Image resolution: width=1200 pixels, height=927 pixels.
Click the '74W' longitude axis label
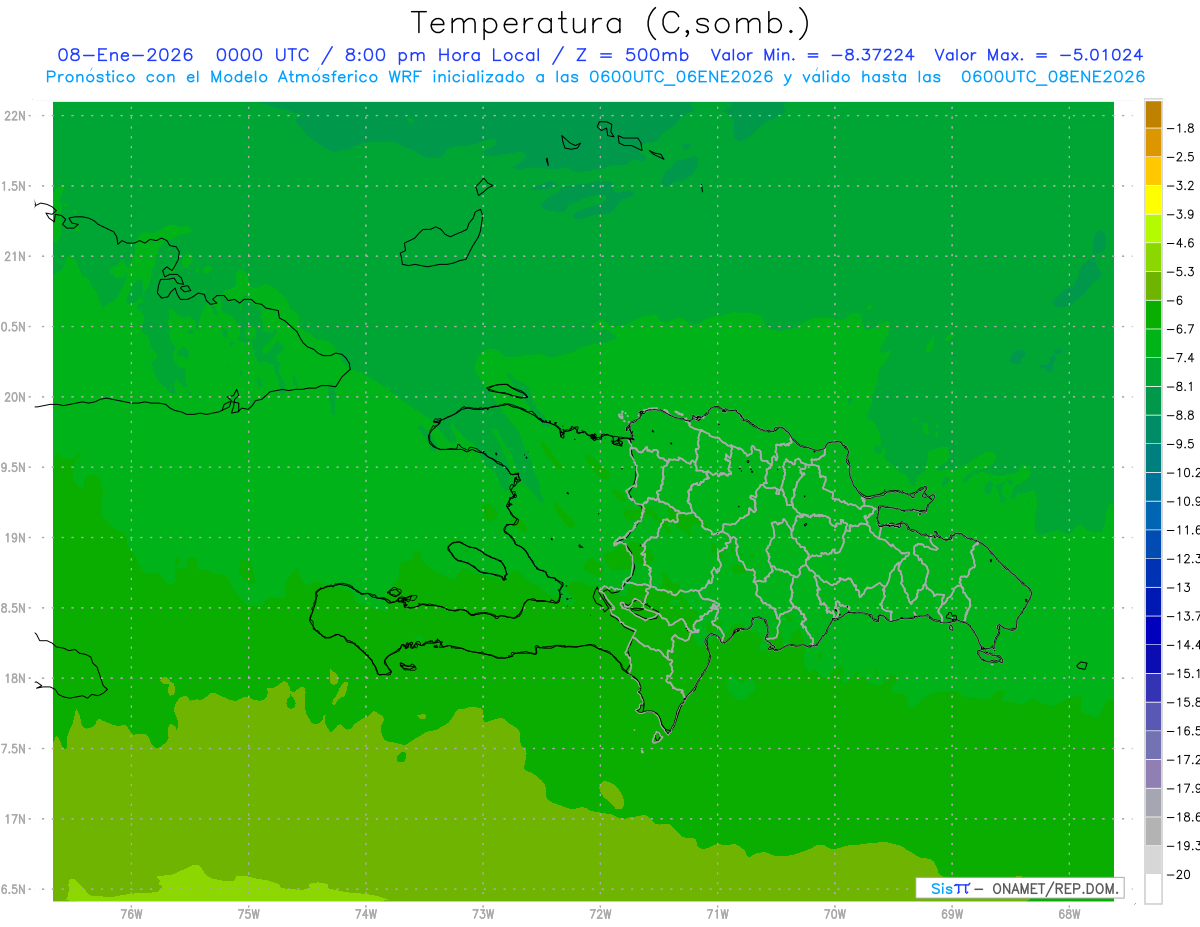pyautogui.click(x=365, y=914)
